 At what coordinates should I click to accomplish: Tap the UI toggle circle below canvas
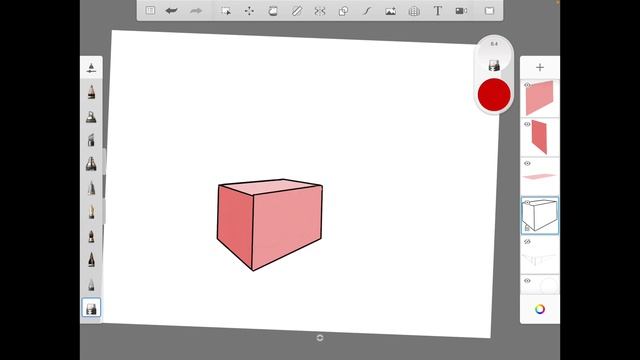coord(320,338)
